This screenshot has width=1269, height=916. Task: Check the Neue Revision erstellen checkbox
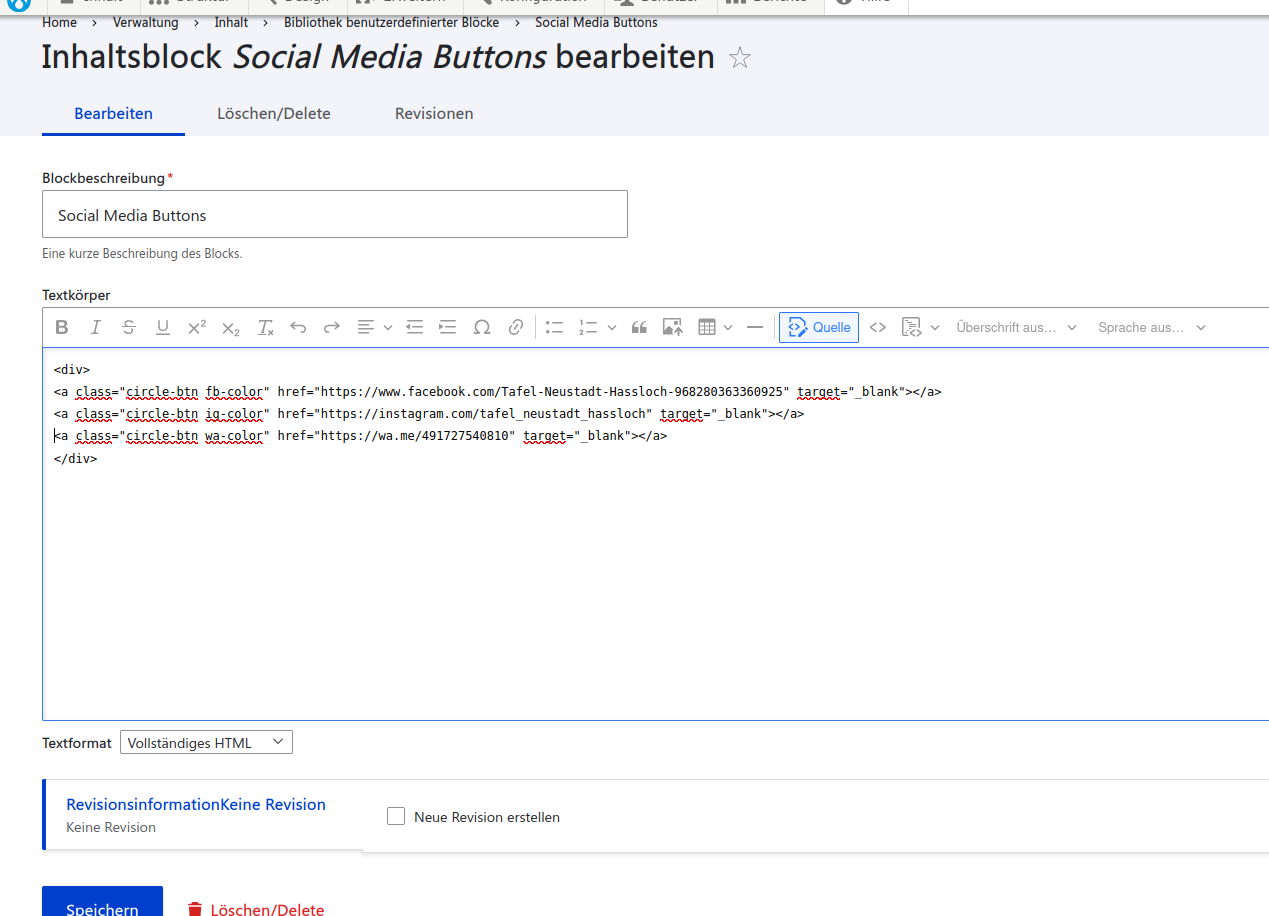396,816
